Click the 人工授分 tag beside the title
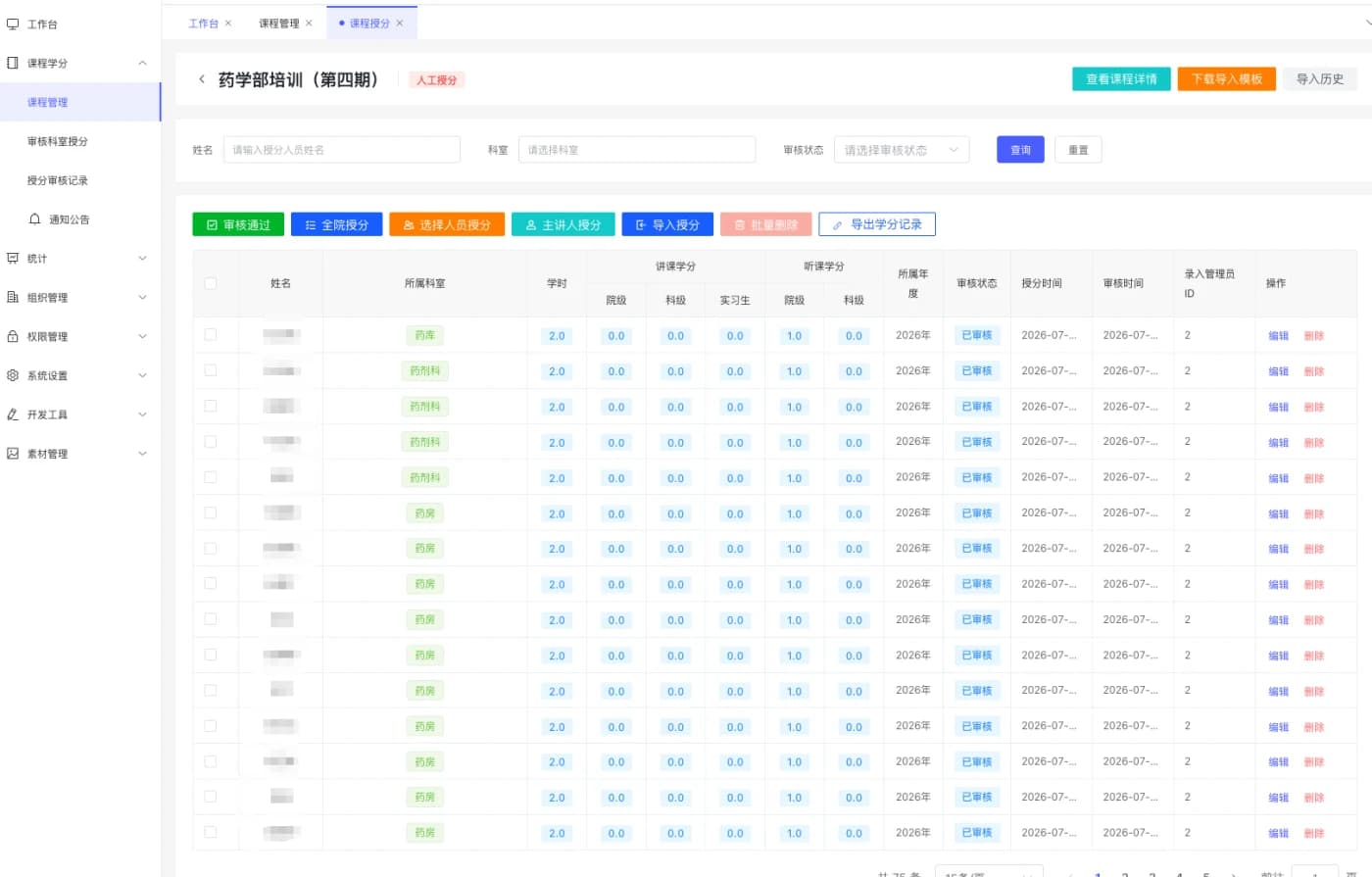This screenshot has width=1372, height=877. click(436, 80)
